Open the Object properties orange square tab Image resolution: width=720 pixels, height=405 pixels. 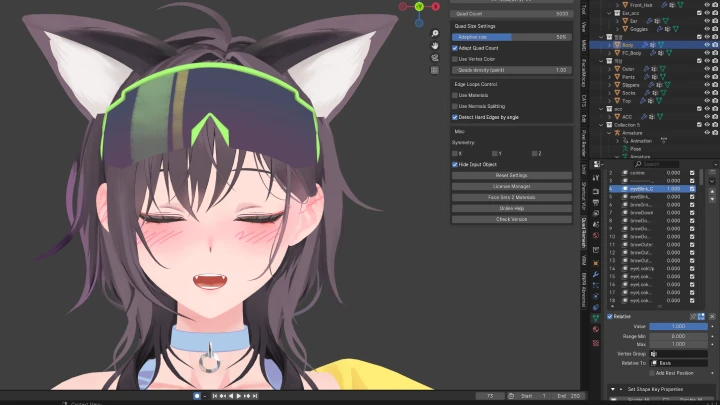tap(596, 263)
